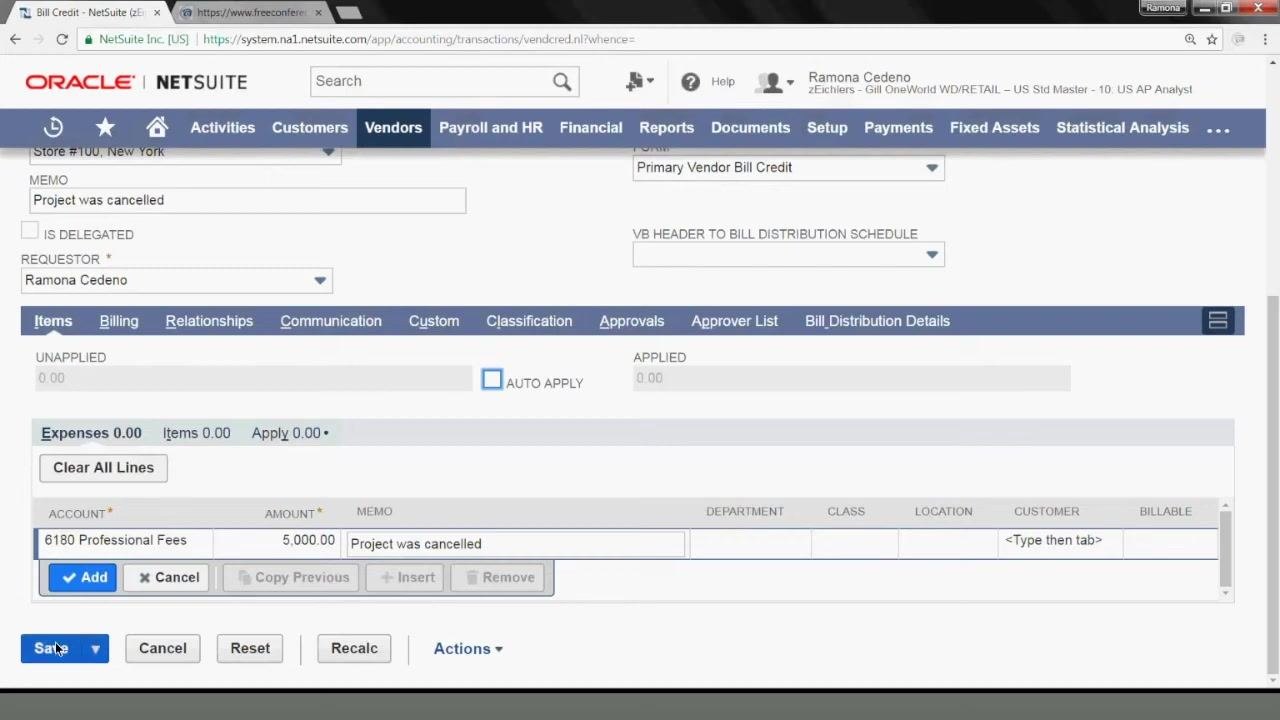Click the search magnifier icon
Image resolution: width=1280 pixels, height=720 pixels.
pyautogui.click(x=562, y=81)
